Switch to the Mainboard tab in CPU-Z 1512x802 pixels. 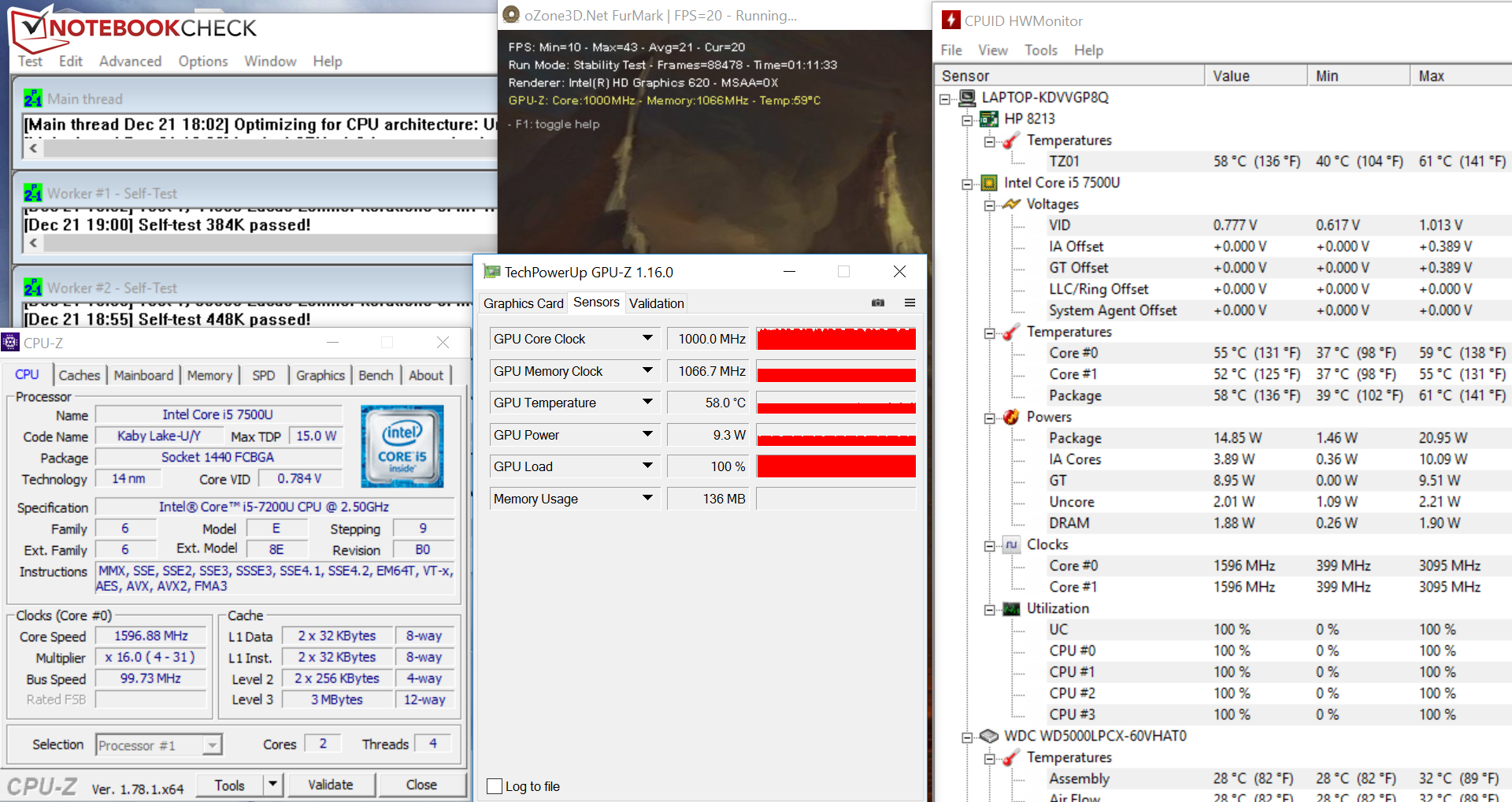coord(143,375)
